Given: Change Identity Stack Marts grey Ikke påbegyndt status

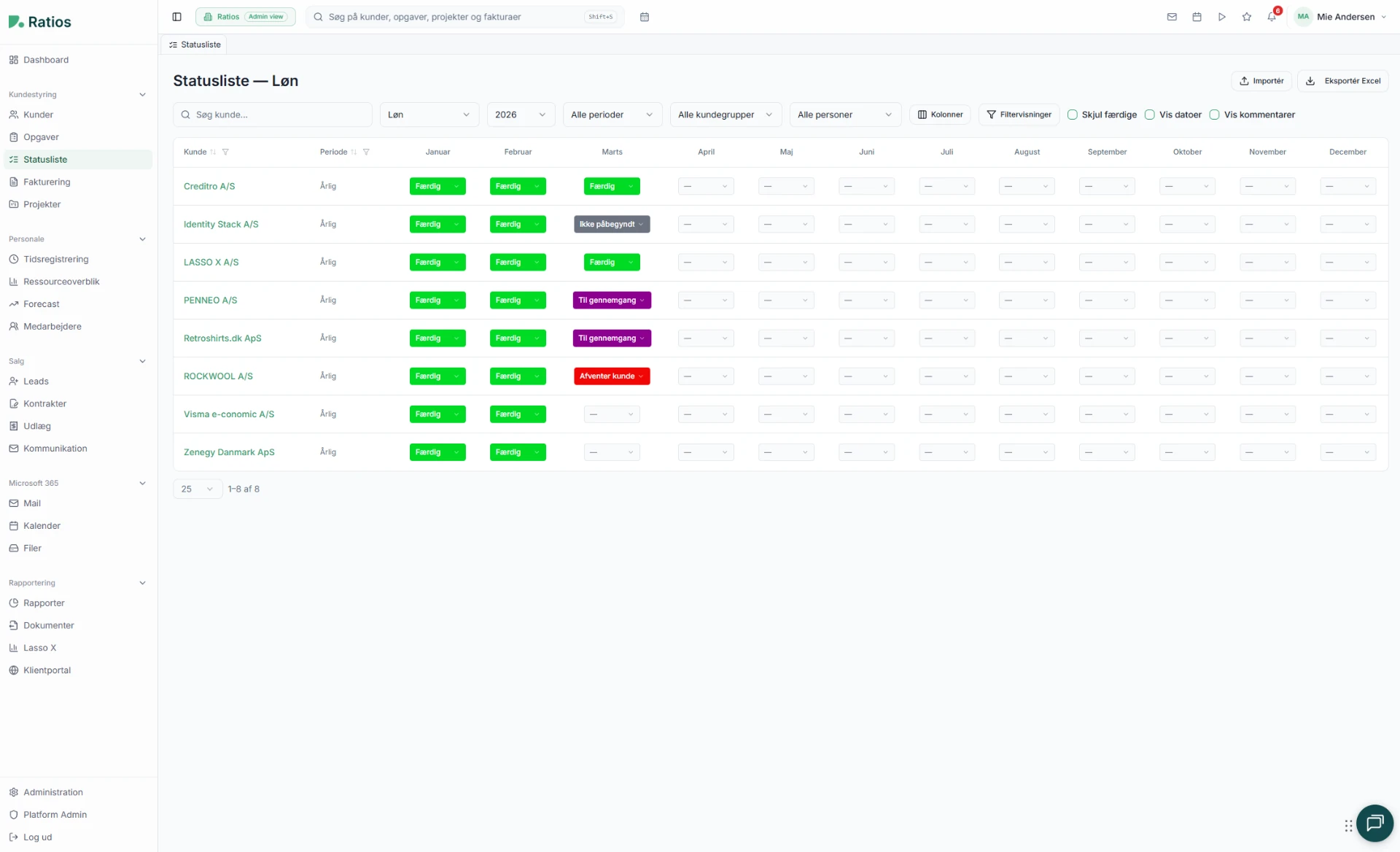Looking at the screenshot, I should pyautogui.click(x=612, y=225).
